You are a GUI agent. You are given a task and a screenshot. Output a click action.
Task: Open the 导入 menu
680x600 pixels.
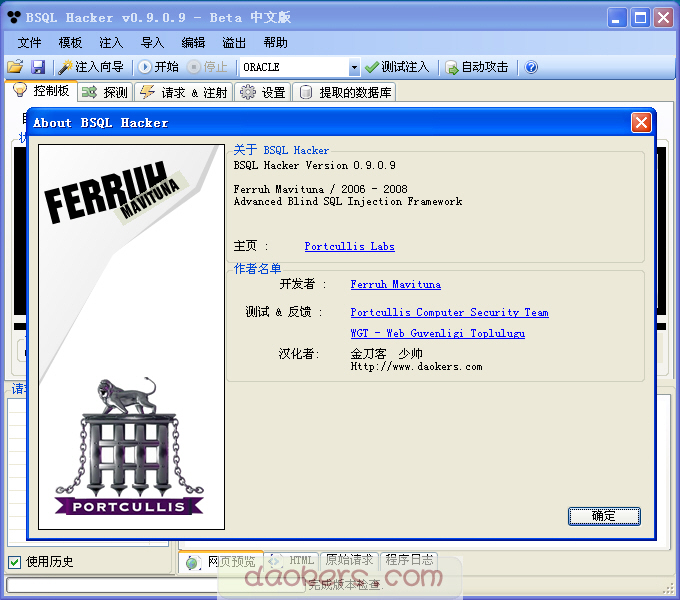click(x=152, y=42)
